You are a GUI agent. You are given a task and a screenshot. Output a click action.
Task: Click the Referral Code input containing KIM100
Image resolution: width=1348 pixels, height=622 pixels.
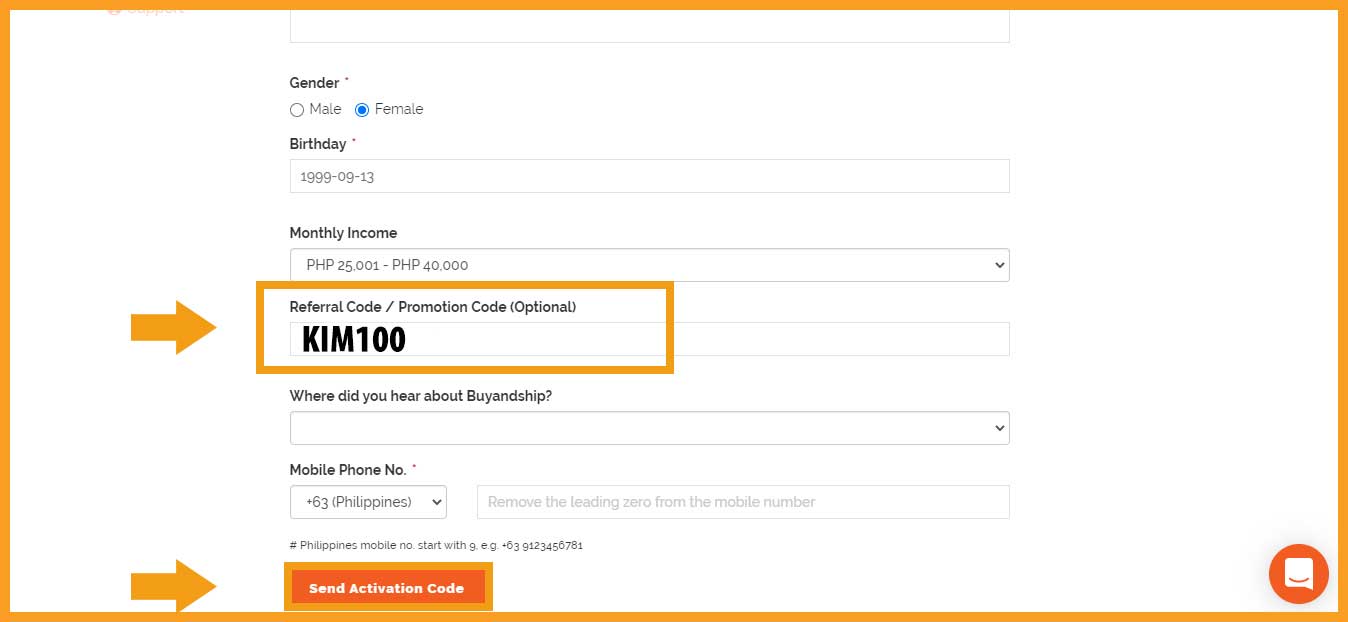click(x=649, y=339)
